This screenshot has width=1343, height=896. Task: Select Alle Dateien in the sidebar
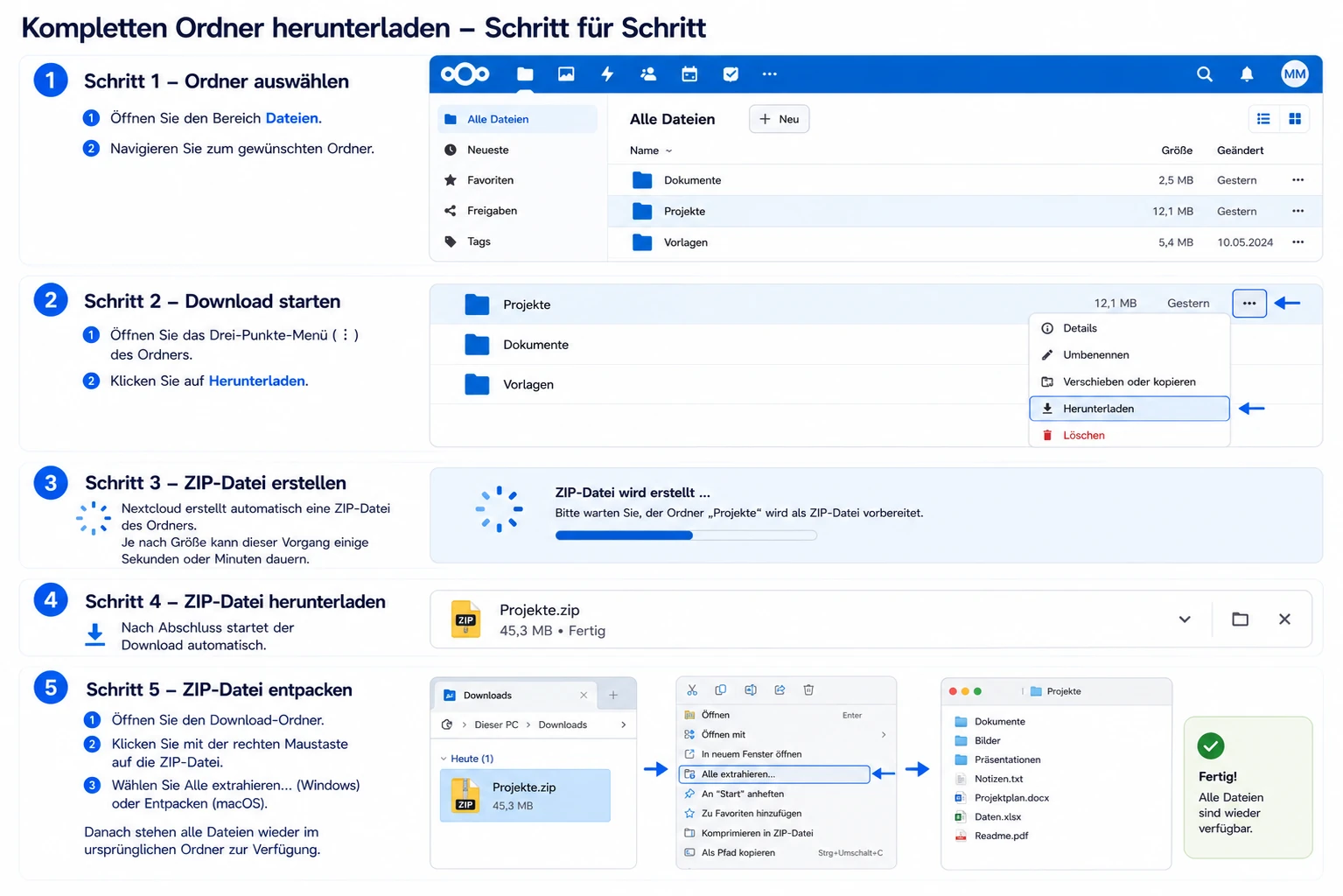517,119
